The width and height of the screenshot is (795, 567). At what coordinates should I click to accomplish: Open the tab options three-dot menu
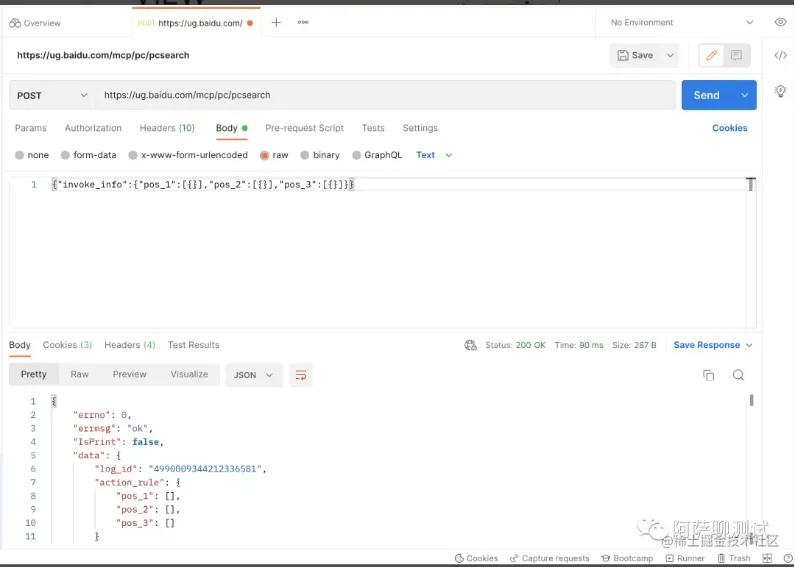coord(303,22)
